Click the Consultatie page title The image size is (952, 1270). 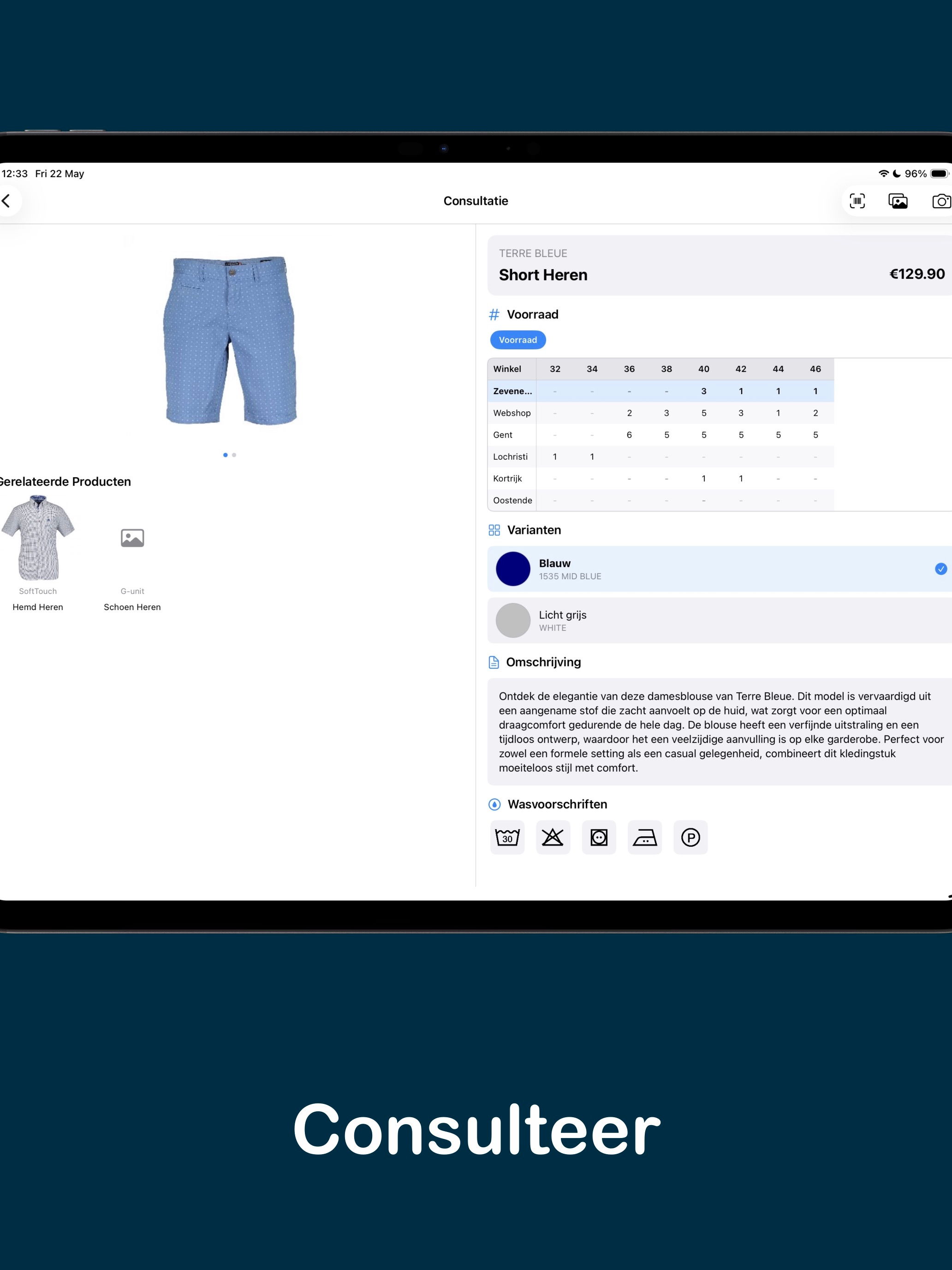(476, 201)
